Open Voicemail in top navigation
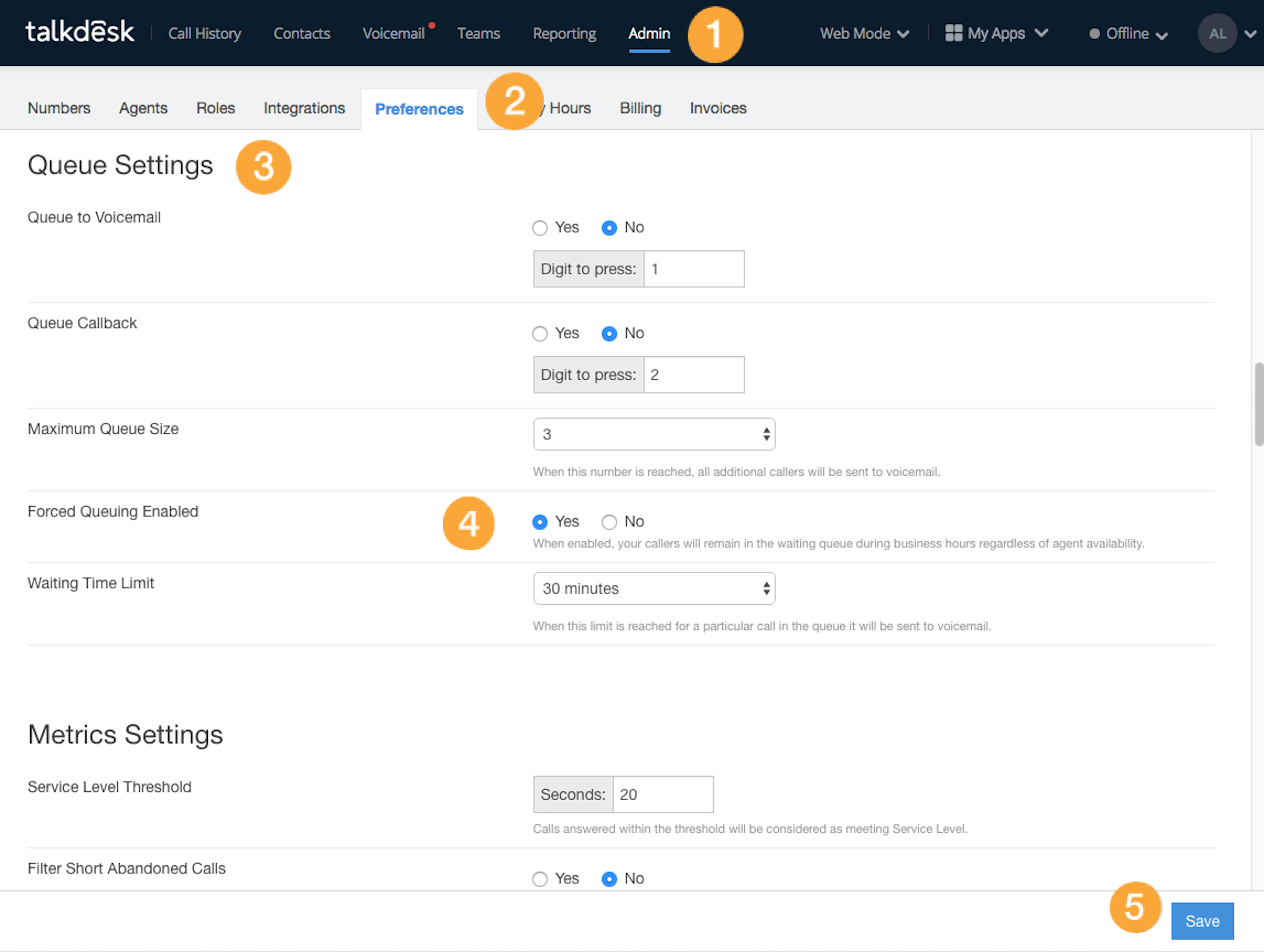The width and height of the screenshot is (1264, 952). point(394,33)
